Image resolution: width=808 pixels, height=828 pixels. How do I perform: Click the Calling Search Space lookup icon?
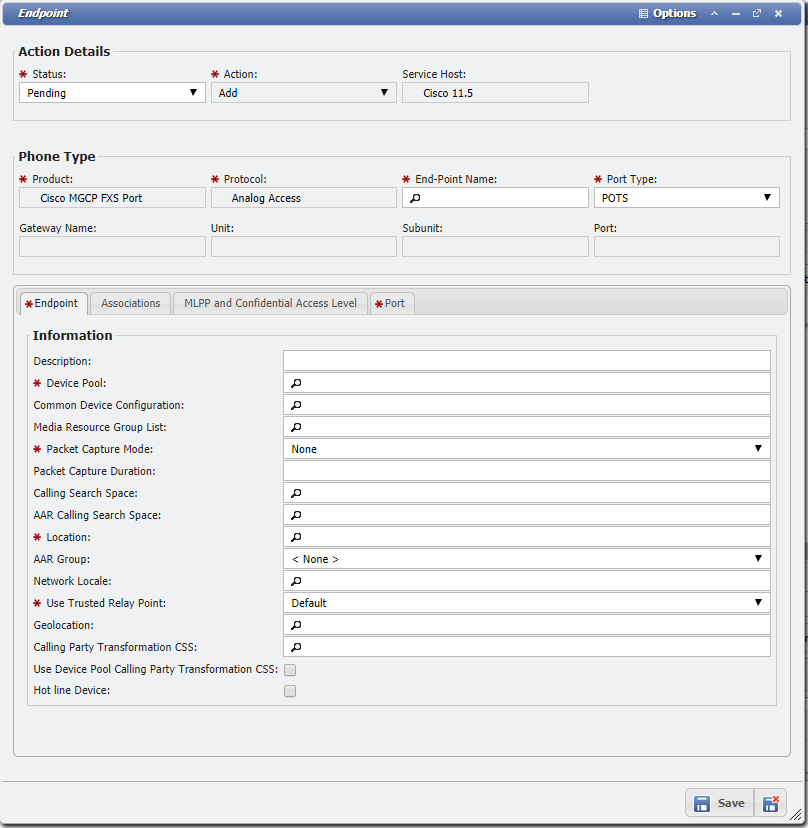tap(296, 493)
